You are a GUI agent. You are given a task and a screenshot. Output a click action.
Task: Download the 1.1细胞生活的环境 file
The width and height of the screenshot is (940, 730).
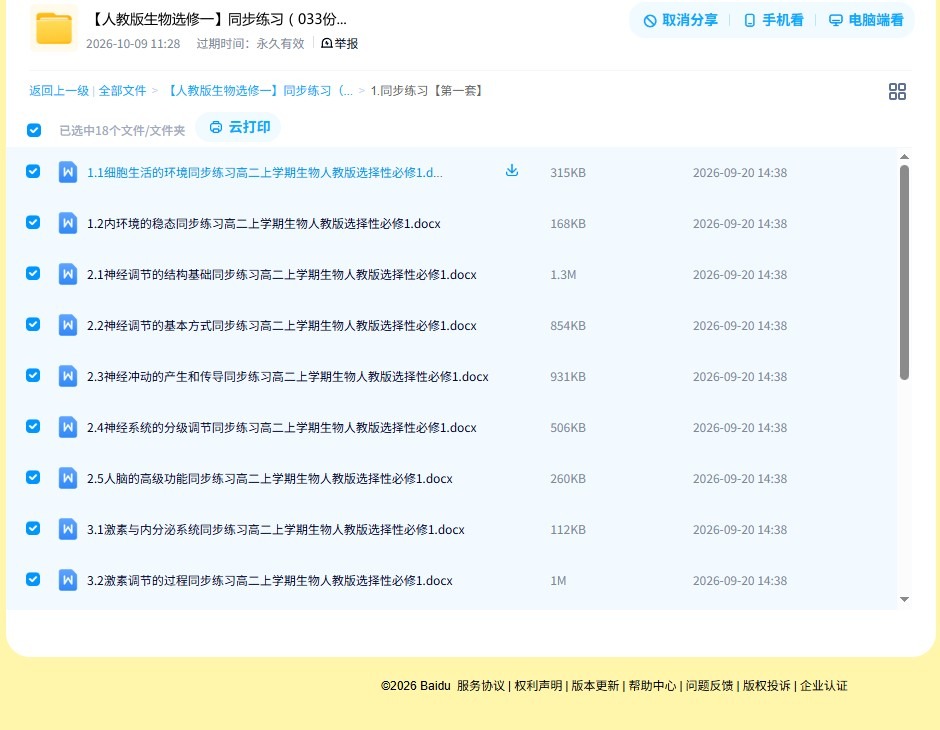point(511,171)
